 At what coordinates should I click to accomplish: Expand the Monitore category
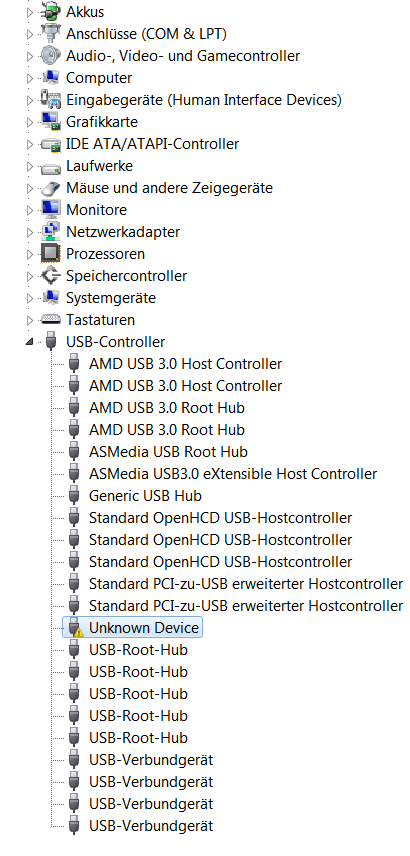[30, 210]
